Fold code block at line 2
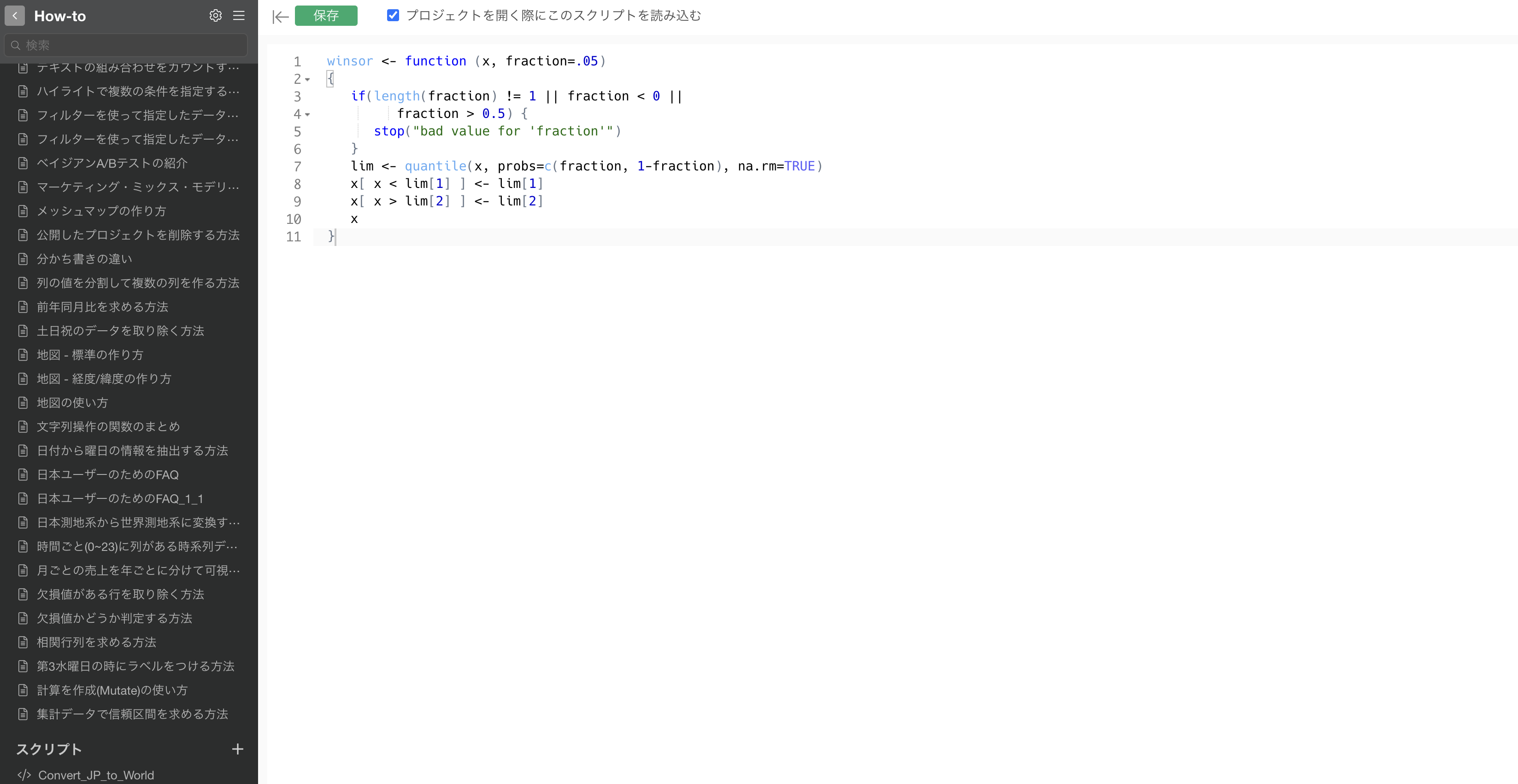Screen dimensions: 1518x784 tap(307, 80)
